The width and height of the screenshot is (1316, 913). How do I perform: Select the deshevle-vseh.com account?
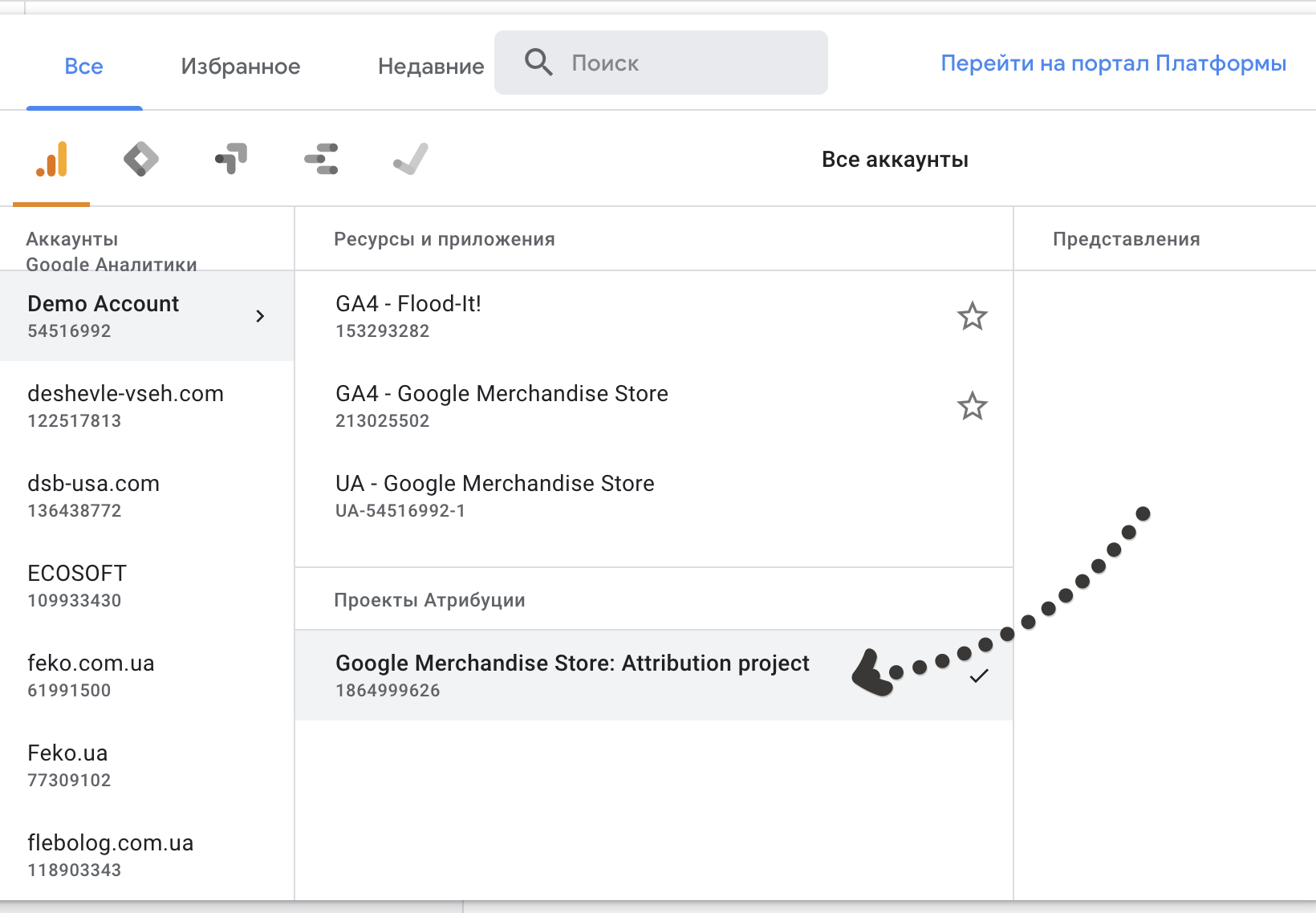125,406
